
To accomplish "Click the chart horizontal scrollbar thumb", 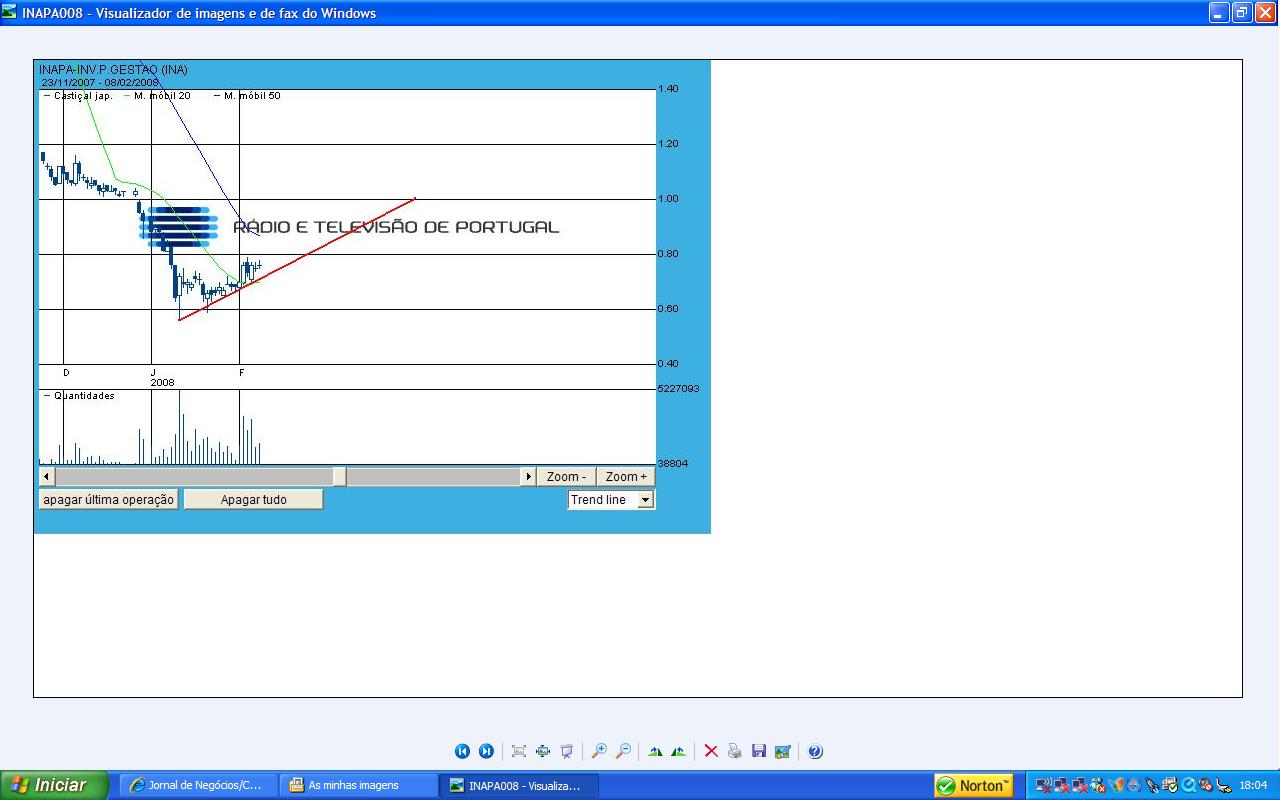I will [339, 477].
